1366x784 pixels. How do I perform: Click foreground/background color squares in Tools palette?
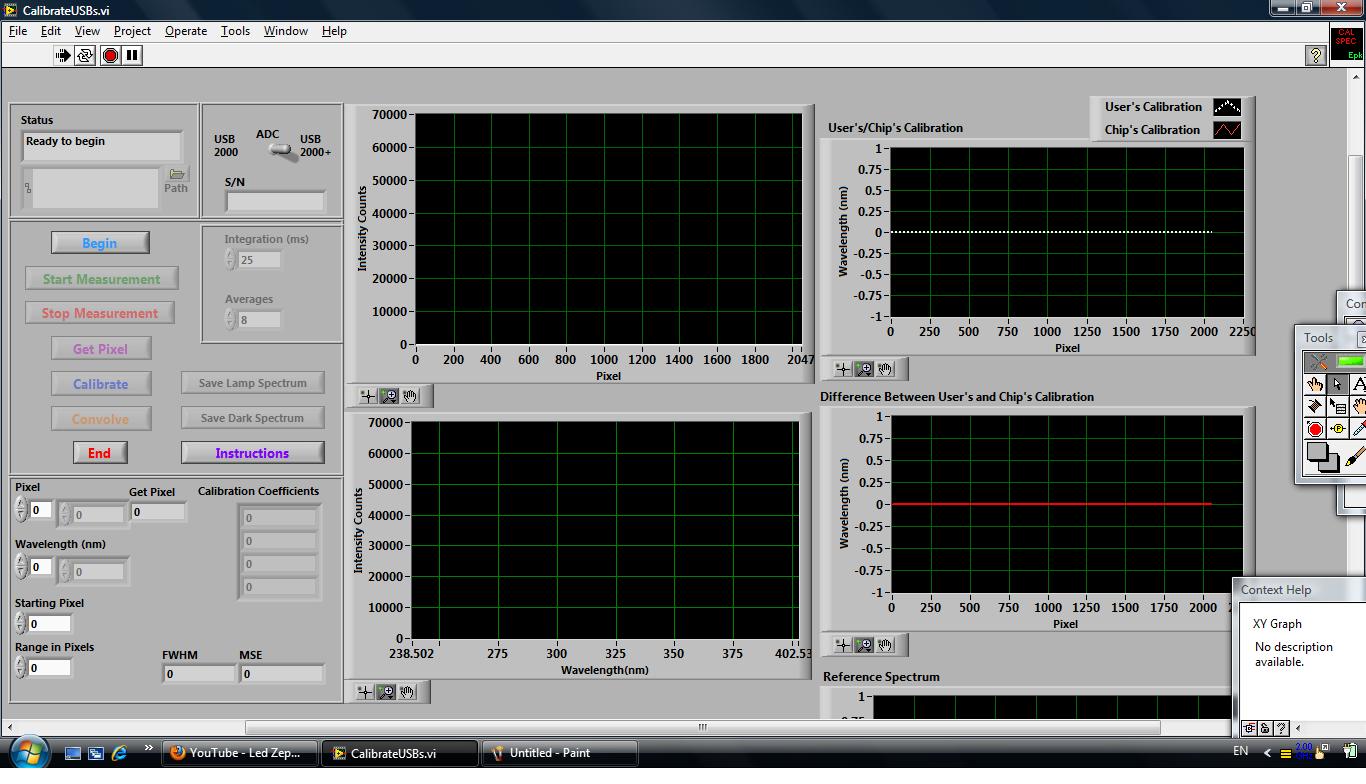1322,457
